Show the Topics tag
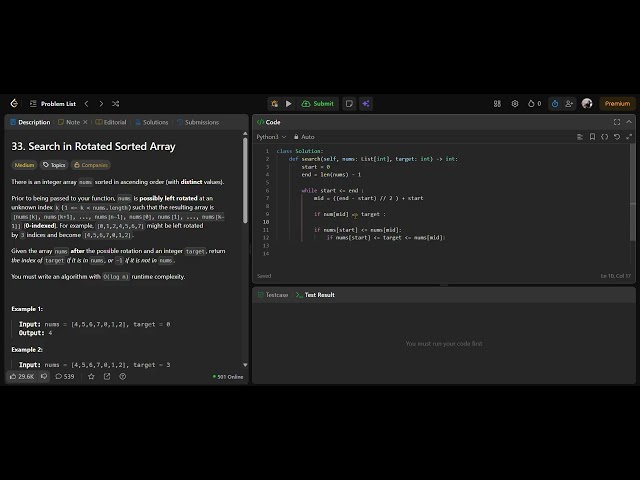 (54, 165)
